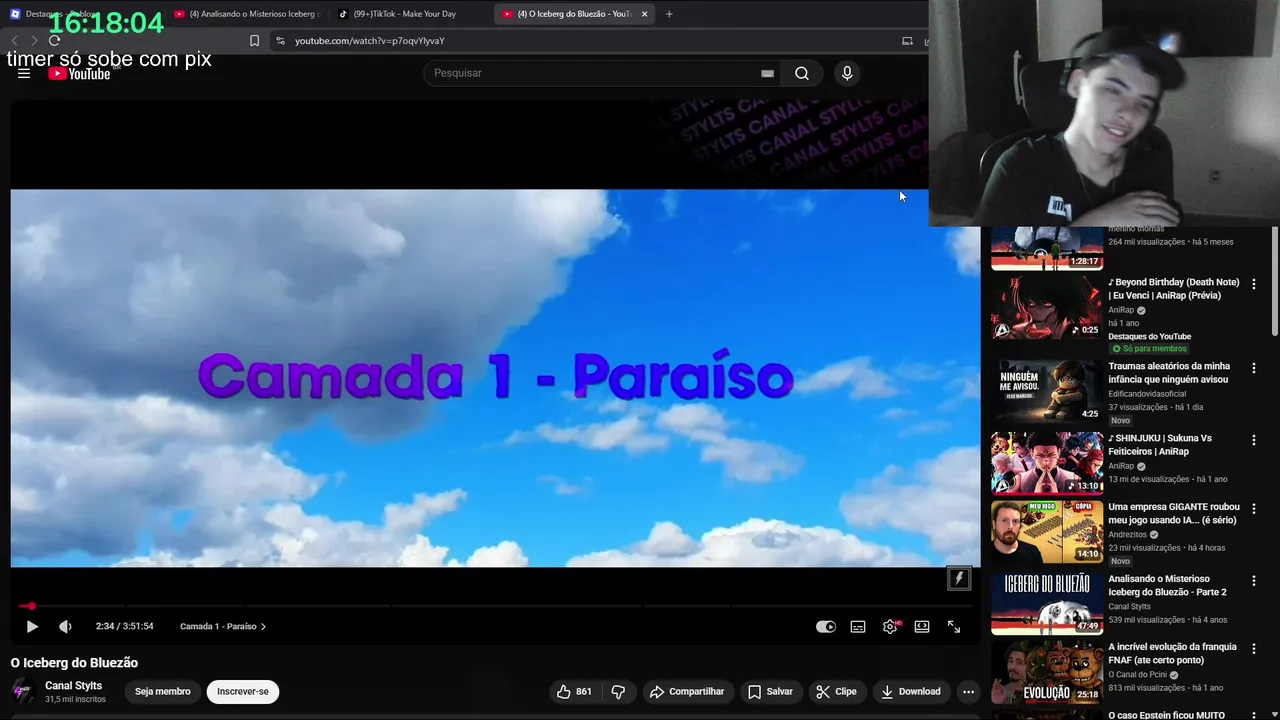Open site information icon beside the URL
This screenshot has height=720, width=1280.
[280, 41]
